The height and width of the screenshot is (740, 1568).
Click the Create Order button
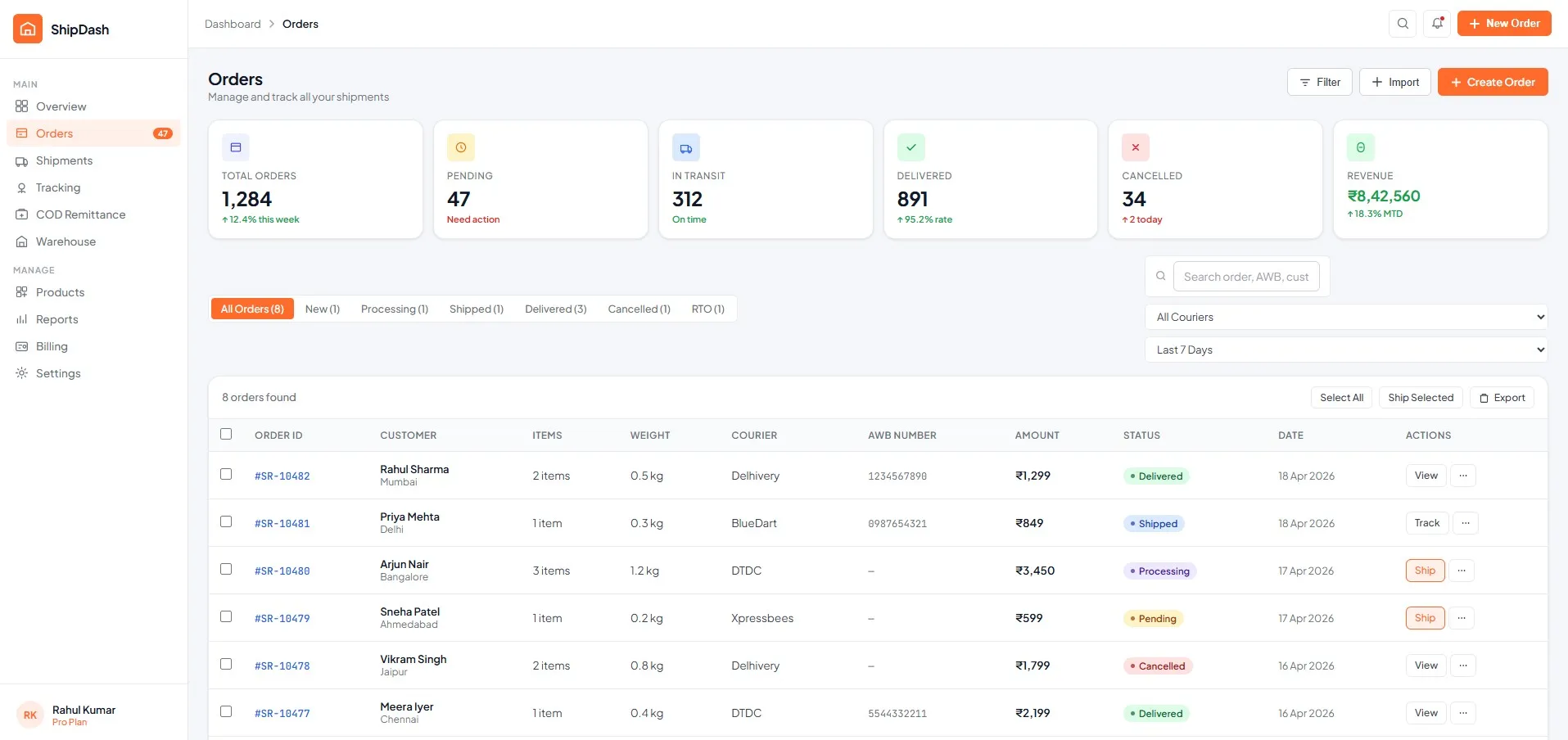coord(1493,82)
